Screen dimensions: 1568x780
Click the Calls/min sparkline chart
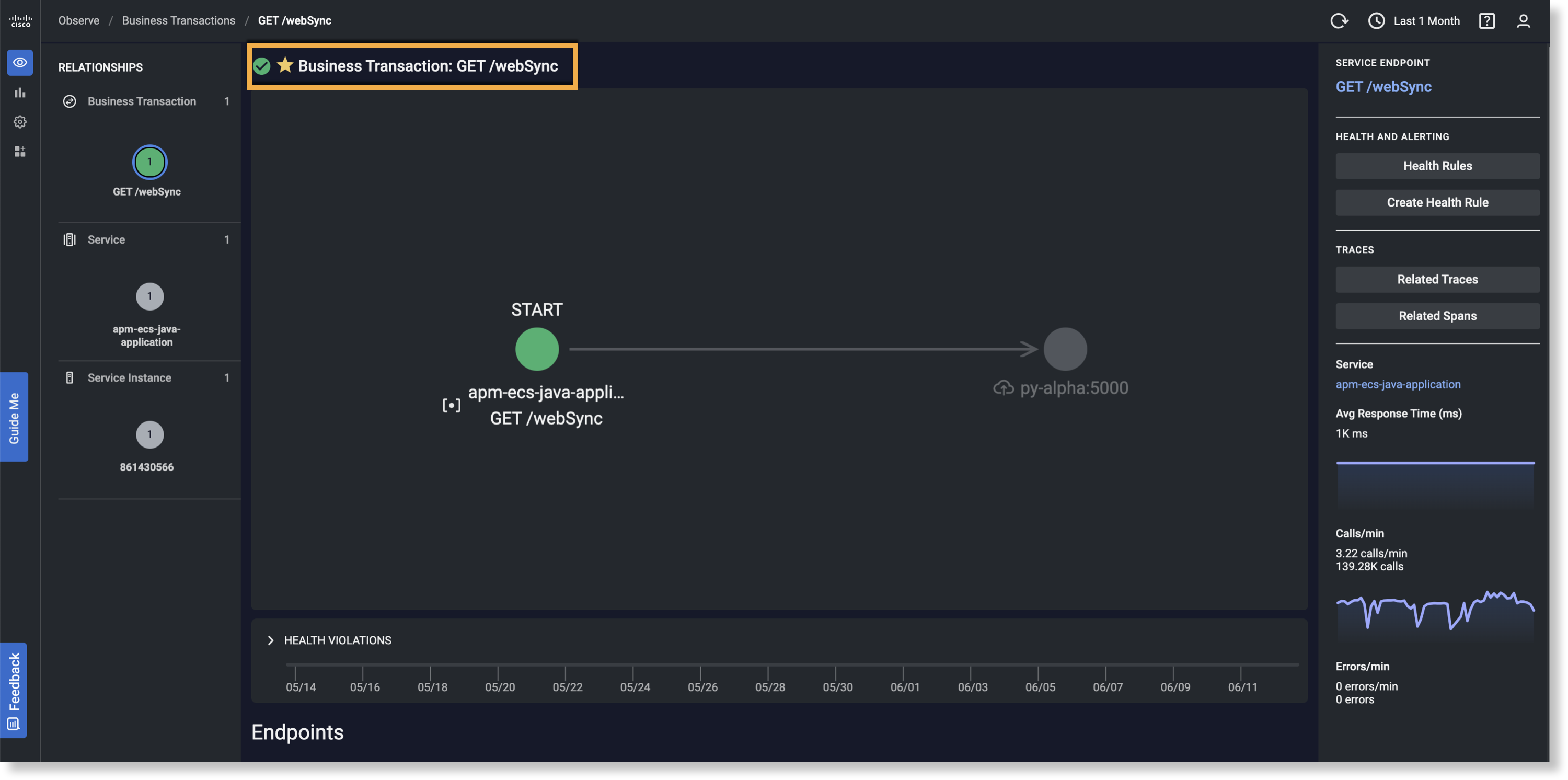[1435, 614]
